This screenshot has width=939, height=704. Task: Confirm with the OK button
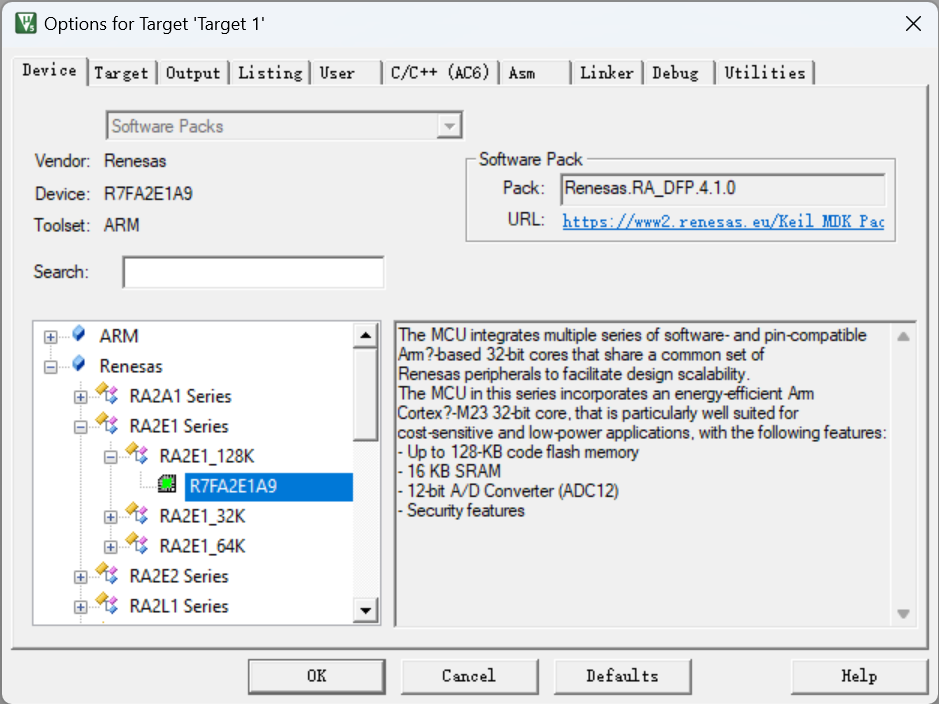click(317, 676)
